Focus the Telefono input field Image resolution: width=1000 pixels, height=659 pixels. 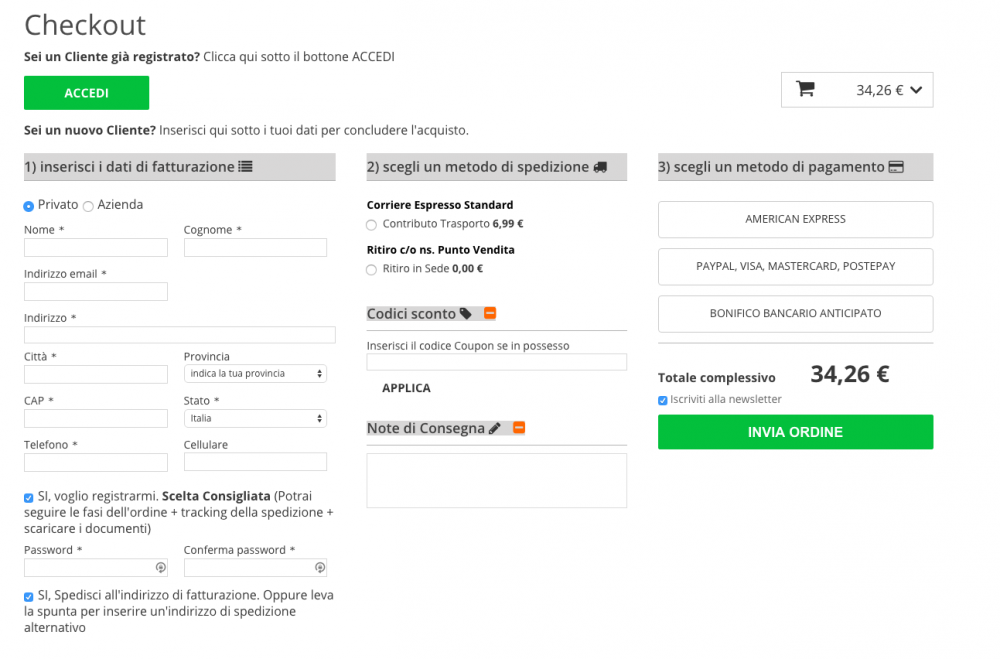[96, 463]
